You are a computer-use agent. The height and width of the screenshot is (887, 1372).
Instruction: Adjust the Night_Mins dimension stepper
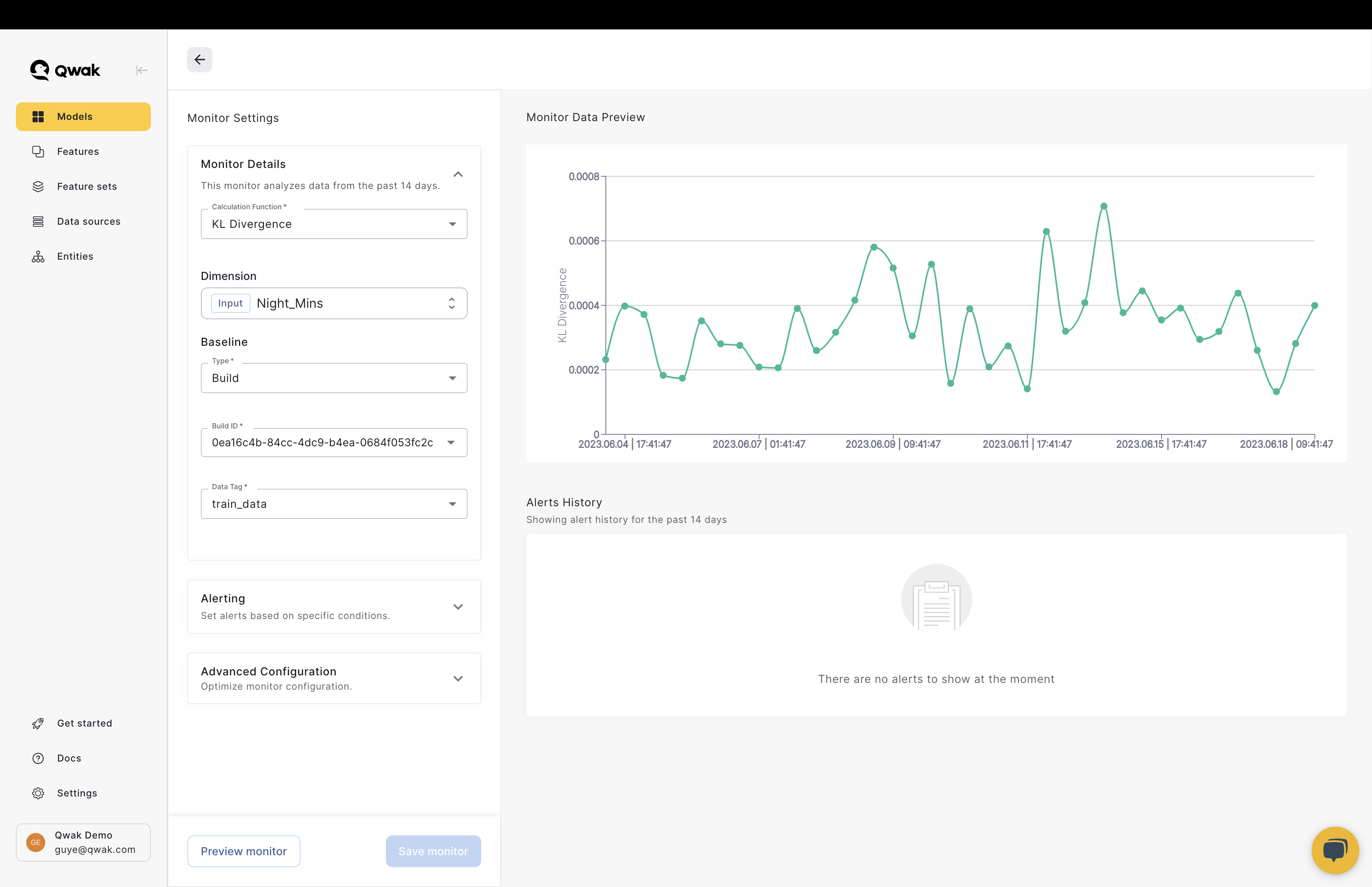(452, 303)
